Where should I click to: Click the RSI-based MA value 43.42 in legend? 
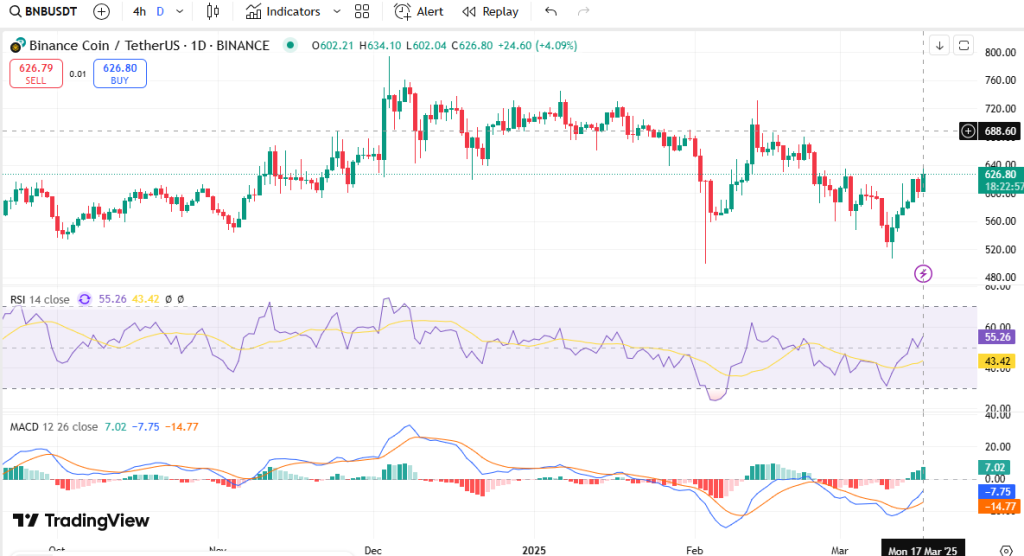pyautogui.click(x=146, y=299)
